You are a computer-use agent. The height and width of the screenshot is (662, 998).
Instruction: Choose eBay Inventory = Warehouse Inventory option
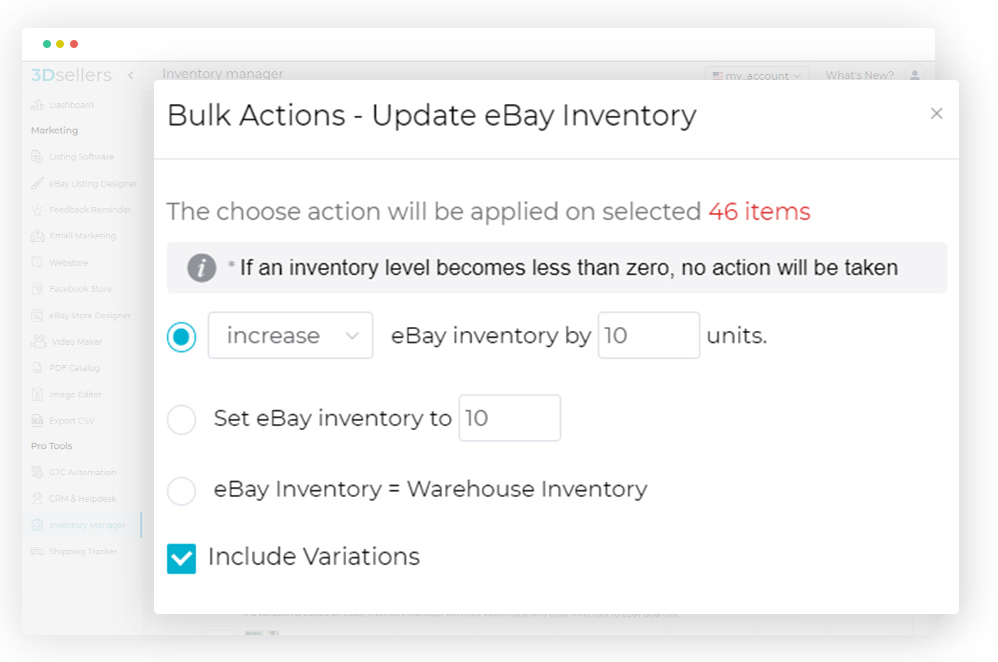(x=181, y=491)
